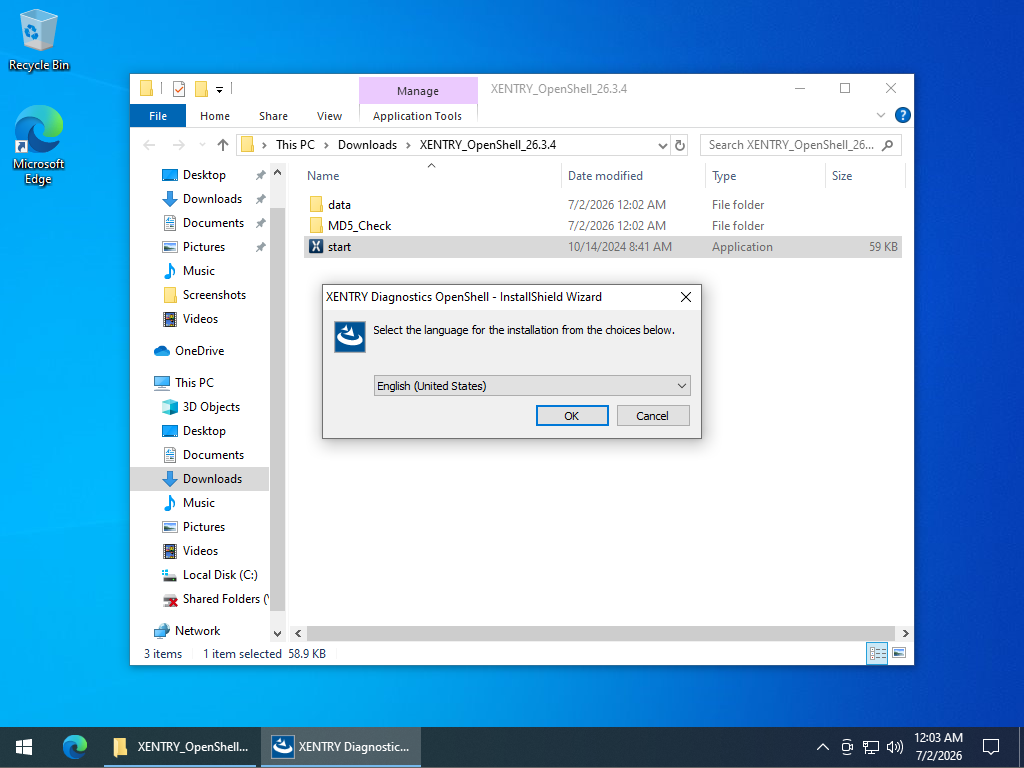This screenshot has width=1024, height=768.
Task: Switch to the Home ribbon tab
Action: [x=215, y=116]
